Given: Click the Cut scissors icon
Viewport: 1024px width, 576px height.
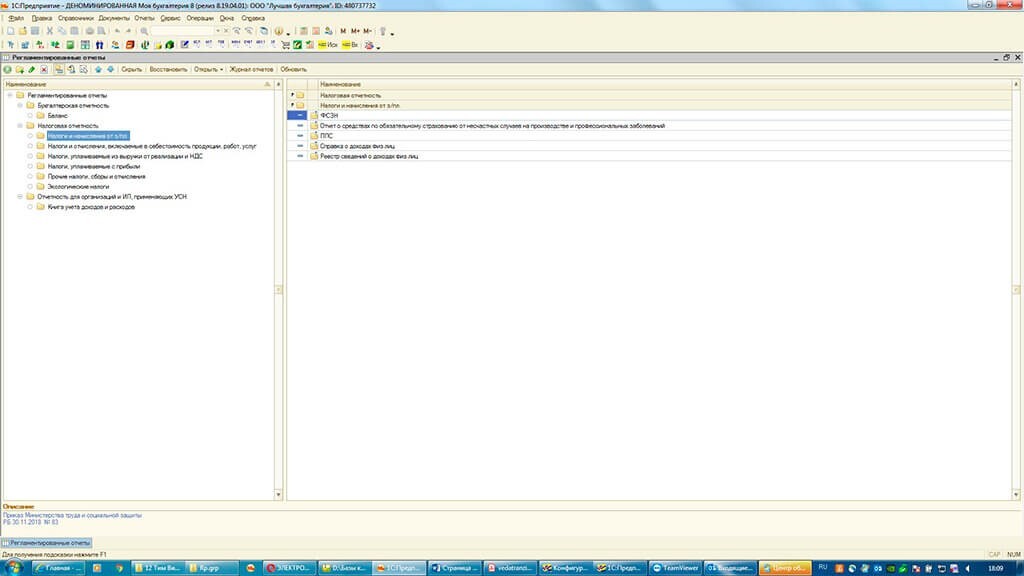Looking at the screenshot, I should pyautogui.click(x=49, y=31).
